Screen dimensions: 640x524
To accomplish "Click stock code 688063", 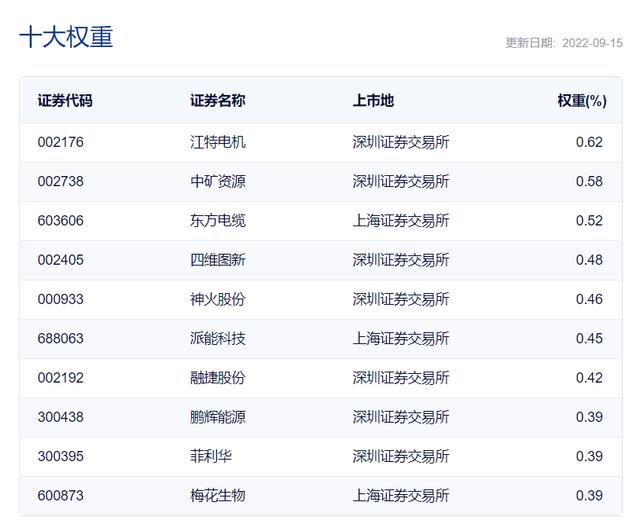I will [x=60, y=338].
